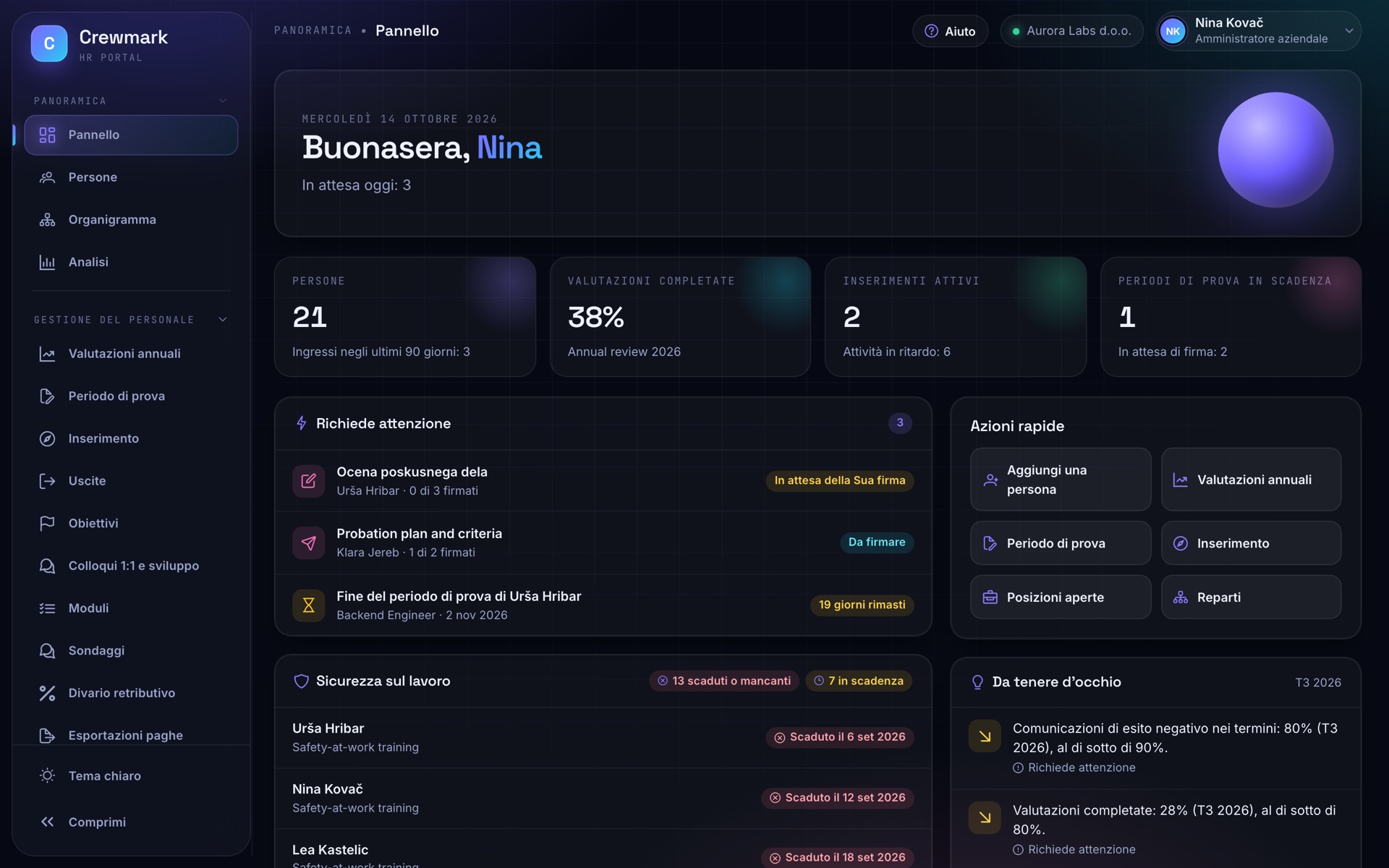1389x868 pixels.
Task: Click the Aiuto help button
Action: tap(950, 31)
